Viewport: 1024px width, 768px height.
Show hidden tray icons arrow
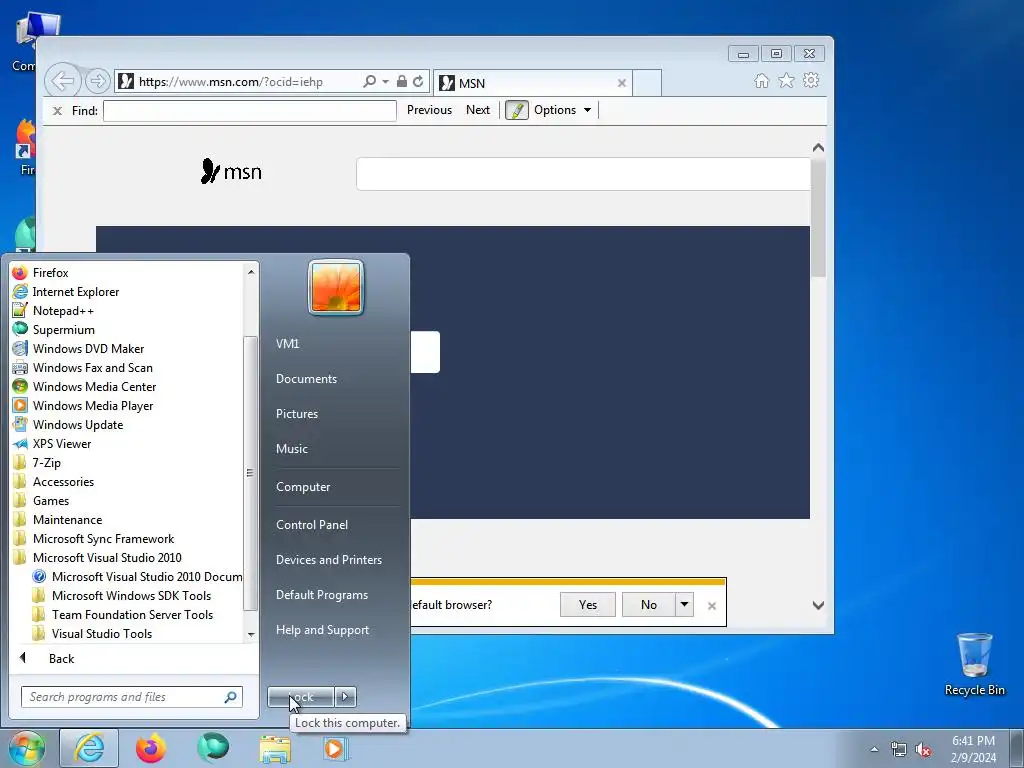(874, 750)
